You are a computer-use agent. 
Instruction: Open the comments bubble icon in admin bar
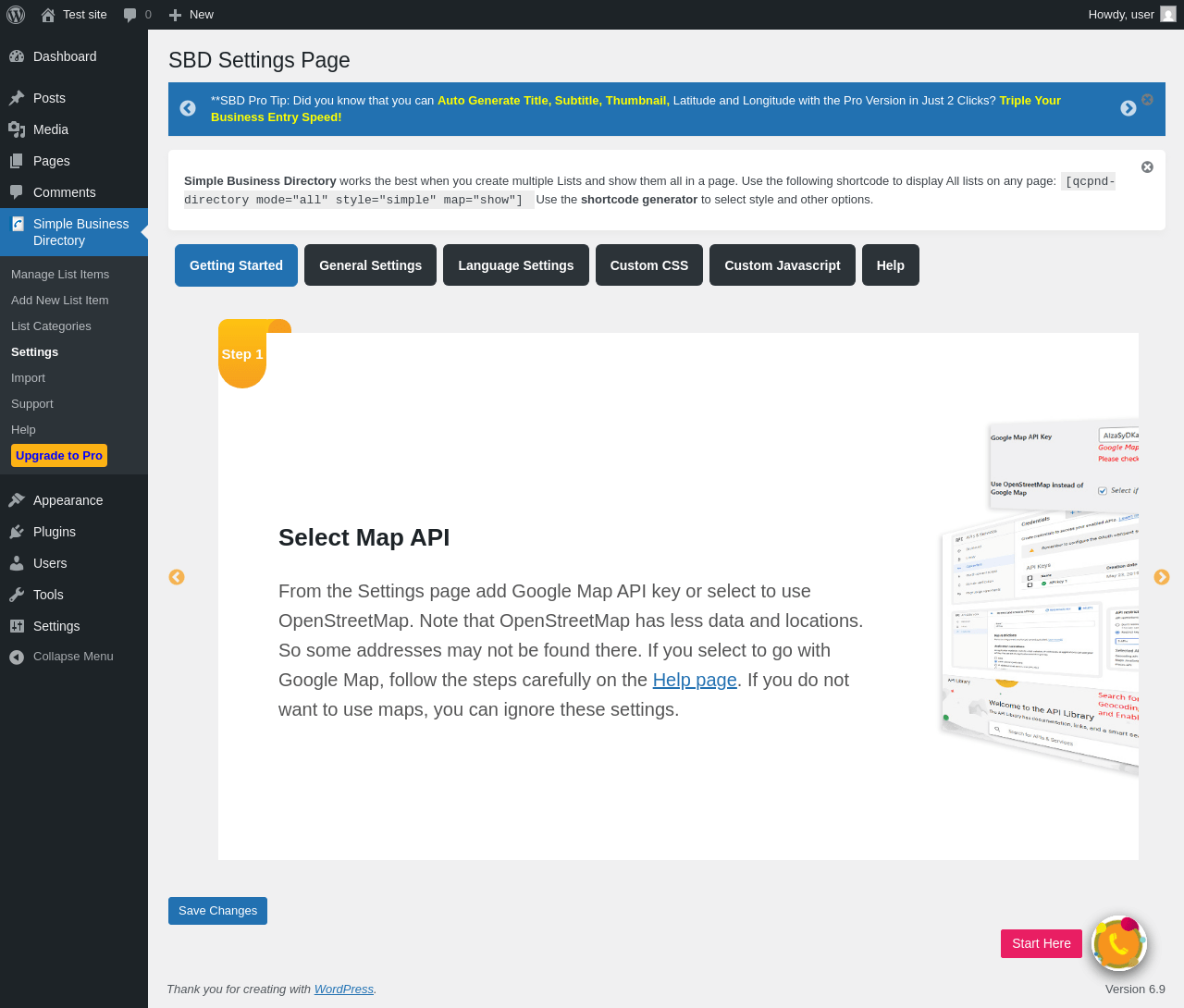(130, 15)
